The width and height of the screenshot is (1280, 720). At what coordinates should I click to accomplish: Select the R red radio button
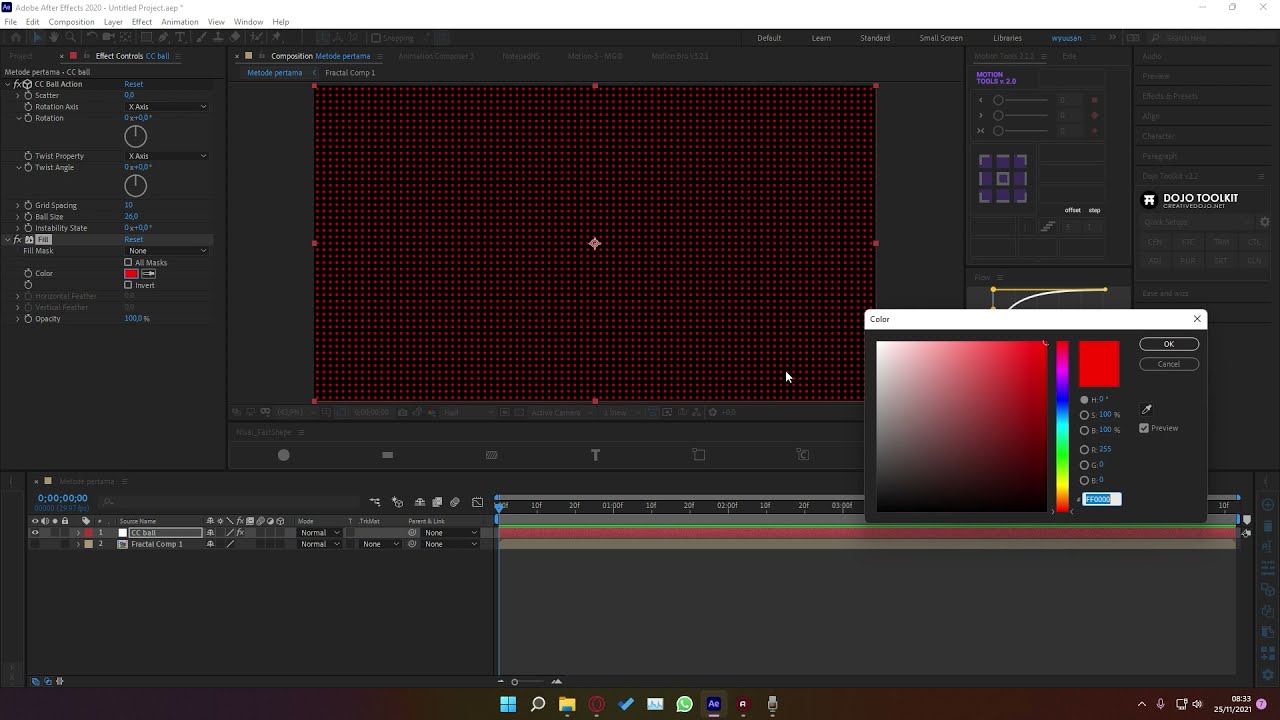(1084, 449)
